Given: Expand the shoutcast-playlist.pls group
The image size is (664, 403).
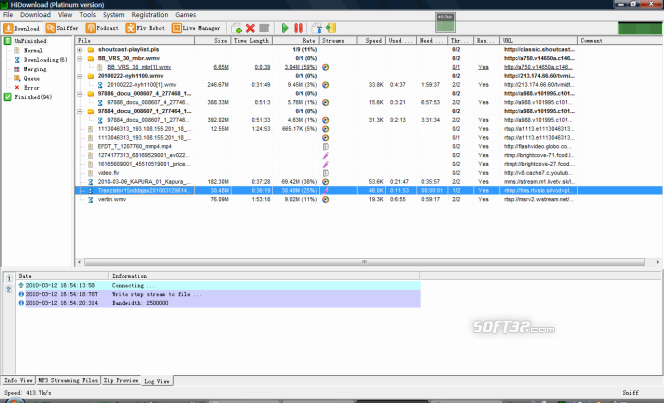Looking at the screenshot, I should pos(80,50).
